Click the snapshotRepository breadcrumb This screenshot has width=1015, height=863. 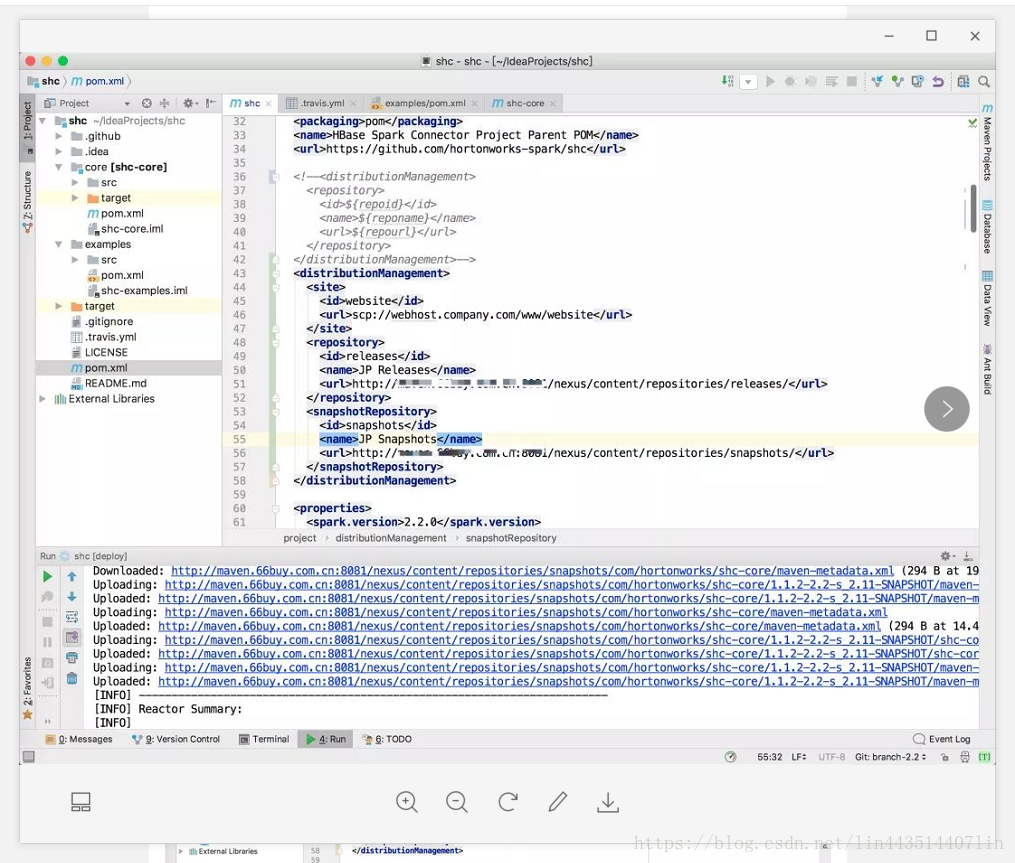[x=511, y=538]
